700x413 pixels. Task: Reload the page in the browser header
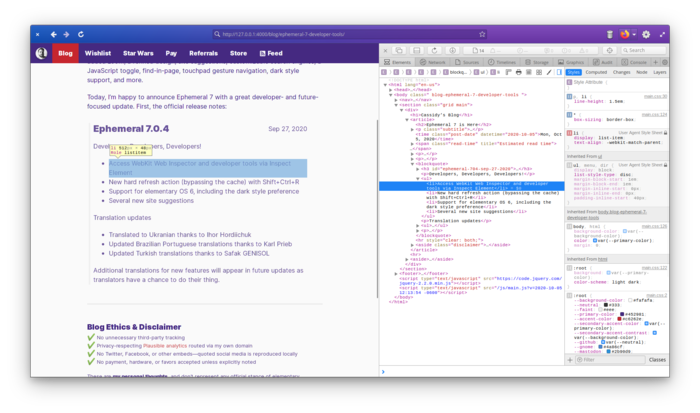[x=81, y=34]
